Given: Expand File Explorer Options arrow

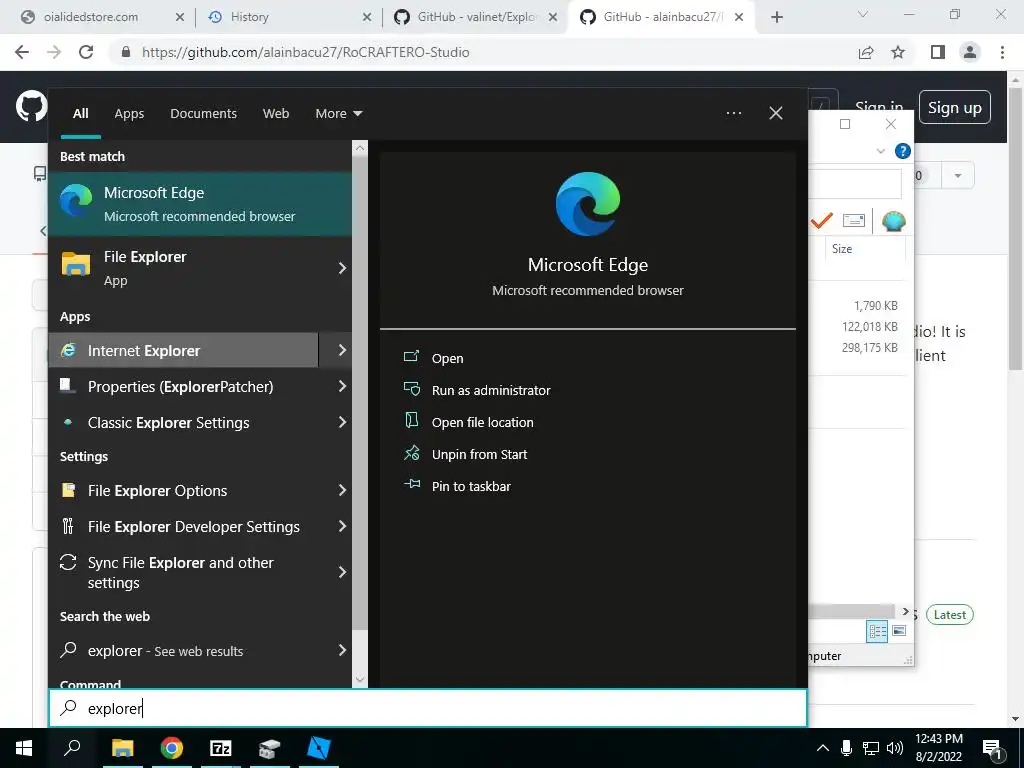Looking at the screenshot, I should click(342, 490).
